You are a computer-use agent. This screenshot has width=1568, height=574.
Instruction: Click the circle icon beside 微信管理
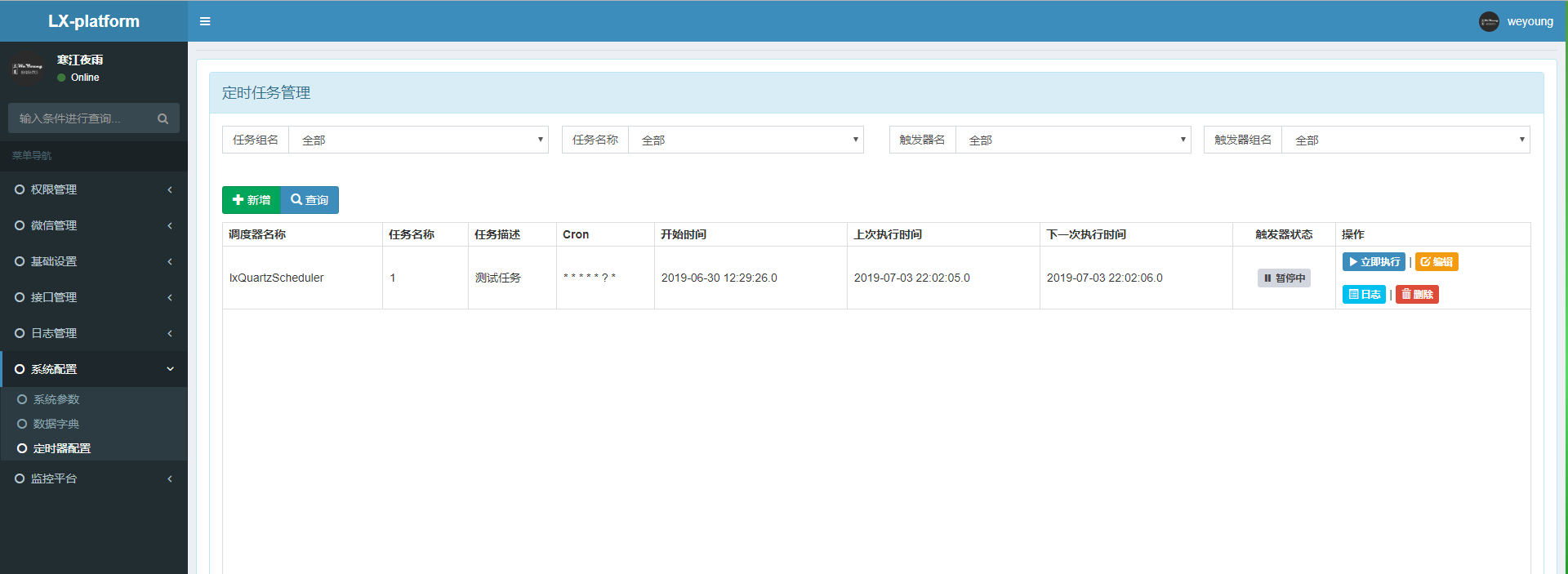[x=20, y=225]
